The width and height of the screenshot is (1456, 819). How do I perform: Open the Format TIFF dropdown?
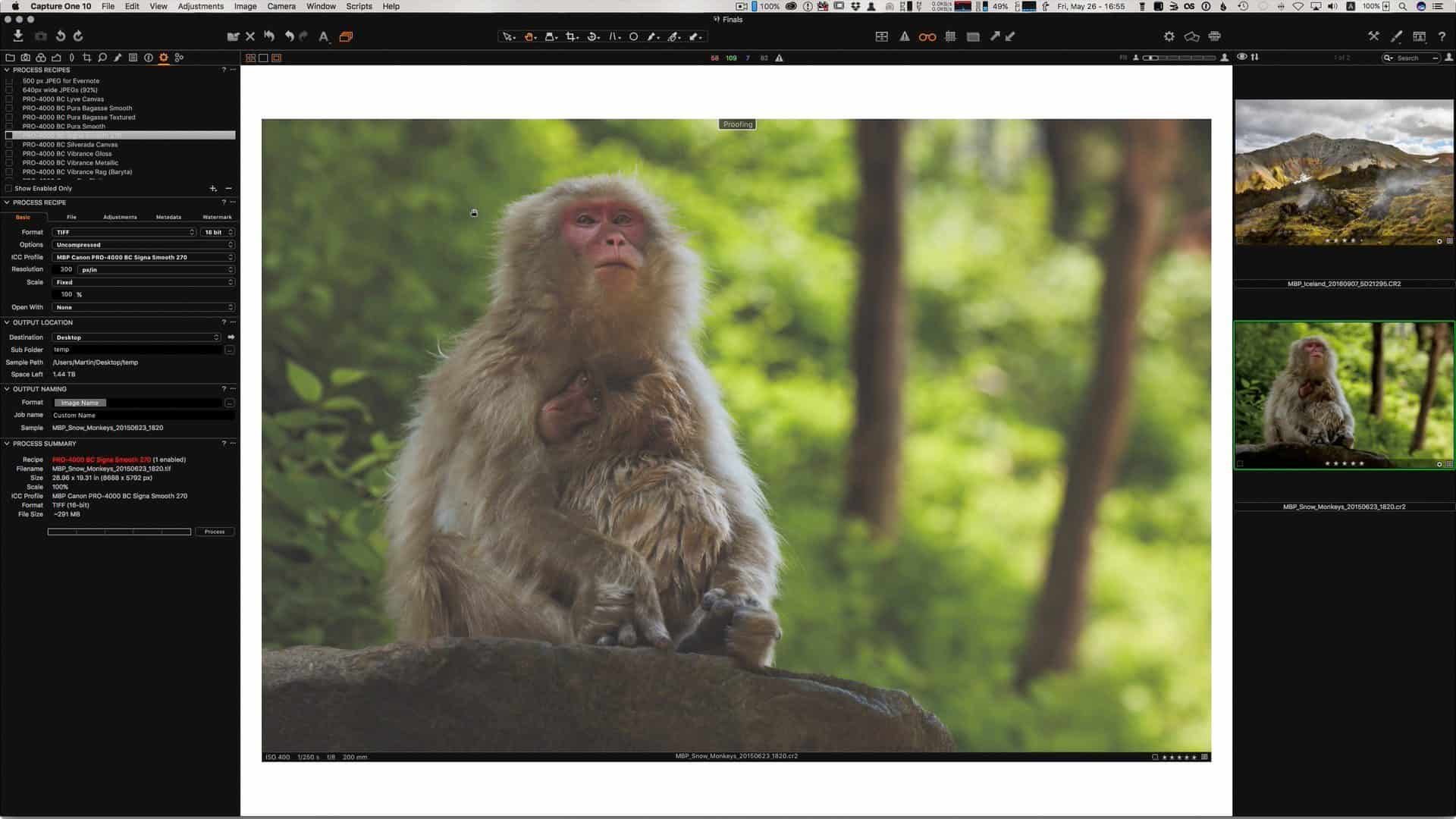124,232
